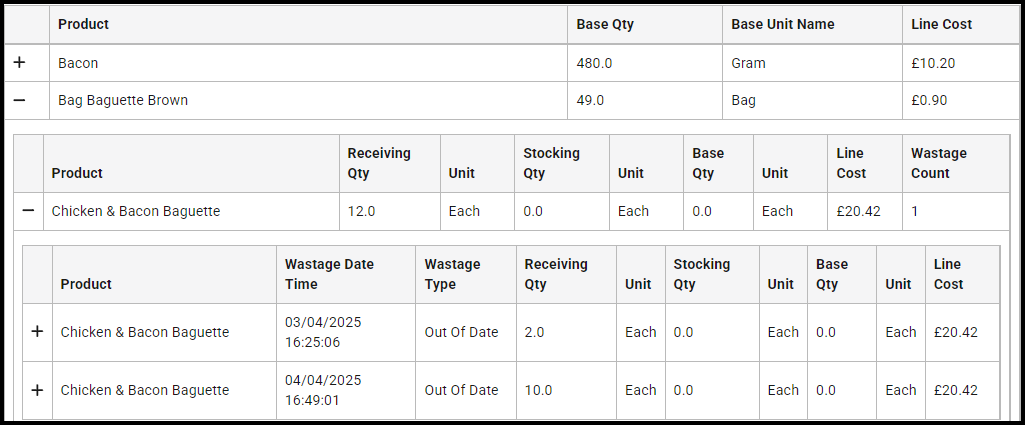Expand the Bacon row
This screenshot has height=425, width=1025.
[x=19, y=63]
